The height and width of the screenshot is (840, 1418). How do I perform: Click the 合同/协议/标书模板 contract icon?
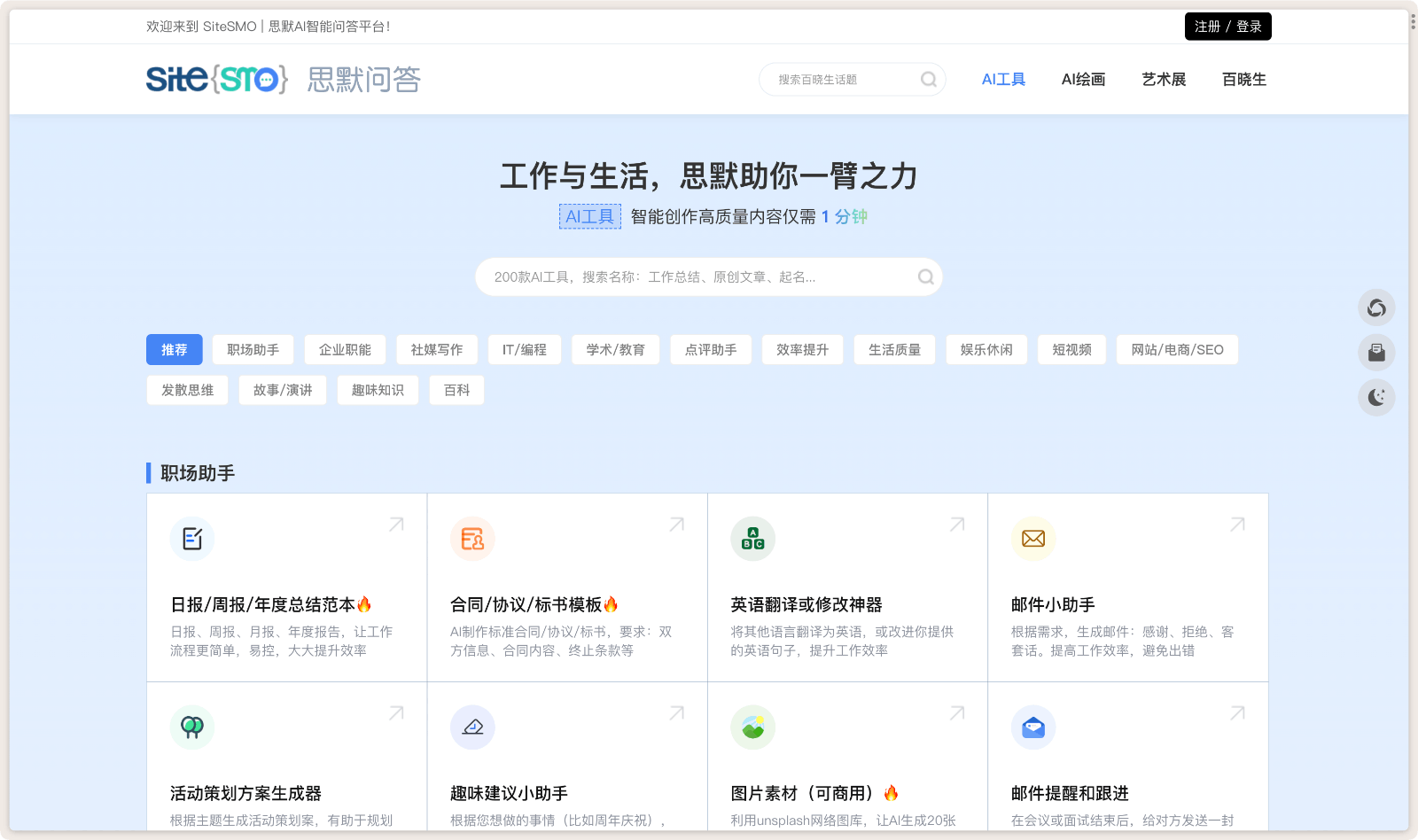pos(472,538)
